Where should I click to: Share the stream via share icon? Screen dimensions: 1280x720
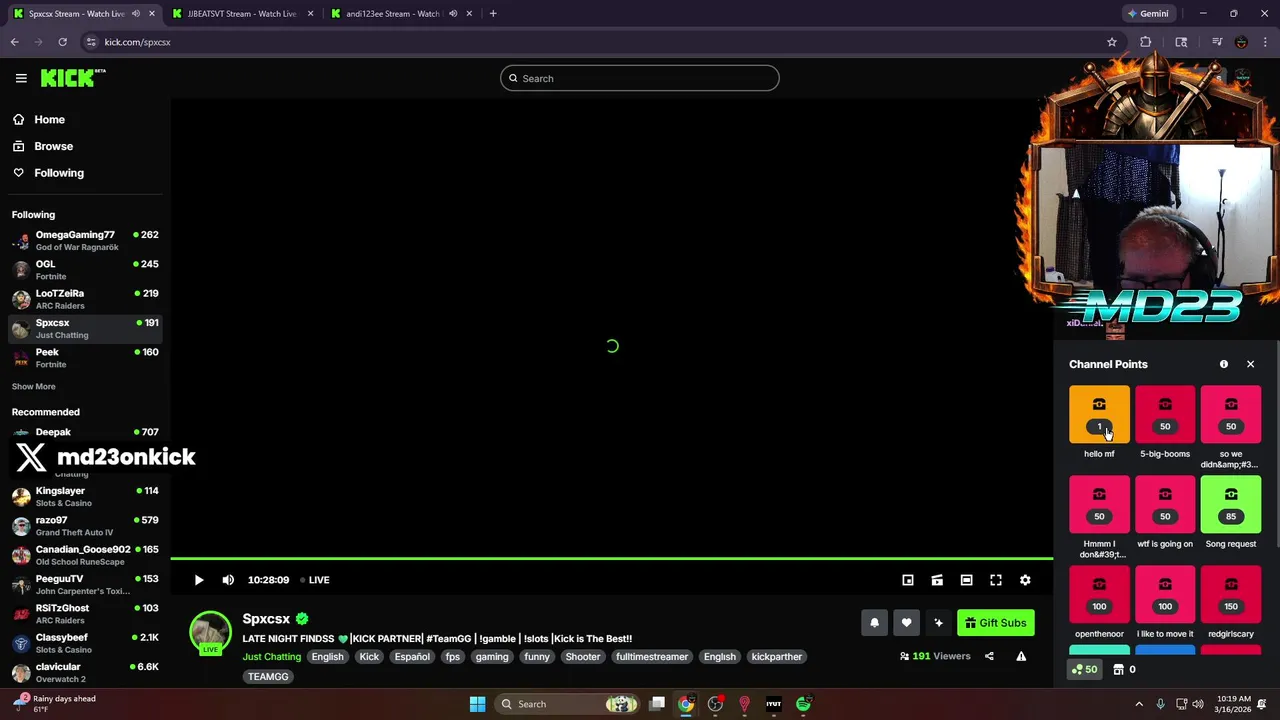pyautogui.click(x=989, y=657)
